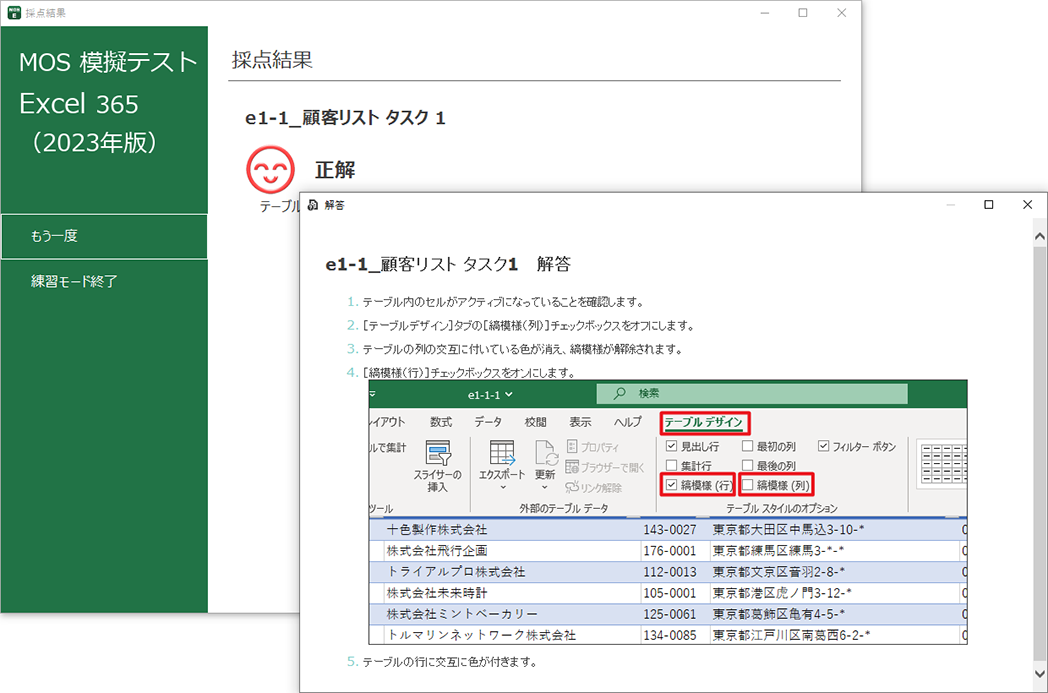Toggle the 縞模様 (行) checkbox
Screen dimensions: 1048x693
click(672, 485)
